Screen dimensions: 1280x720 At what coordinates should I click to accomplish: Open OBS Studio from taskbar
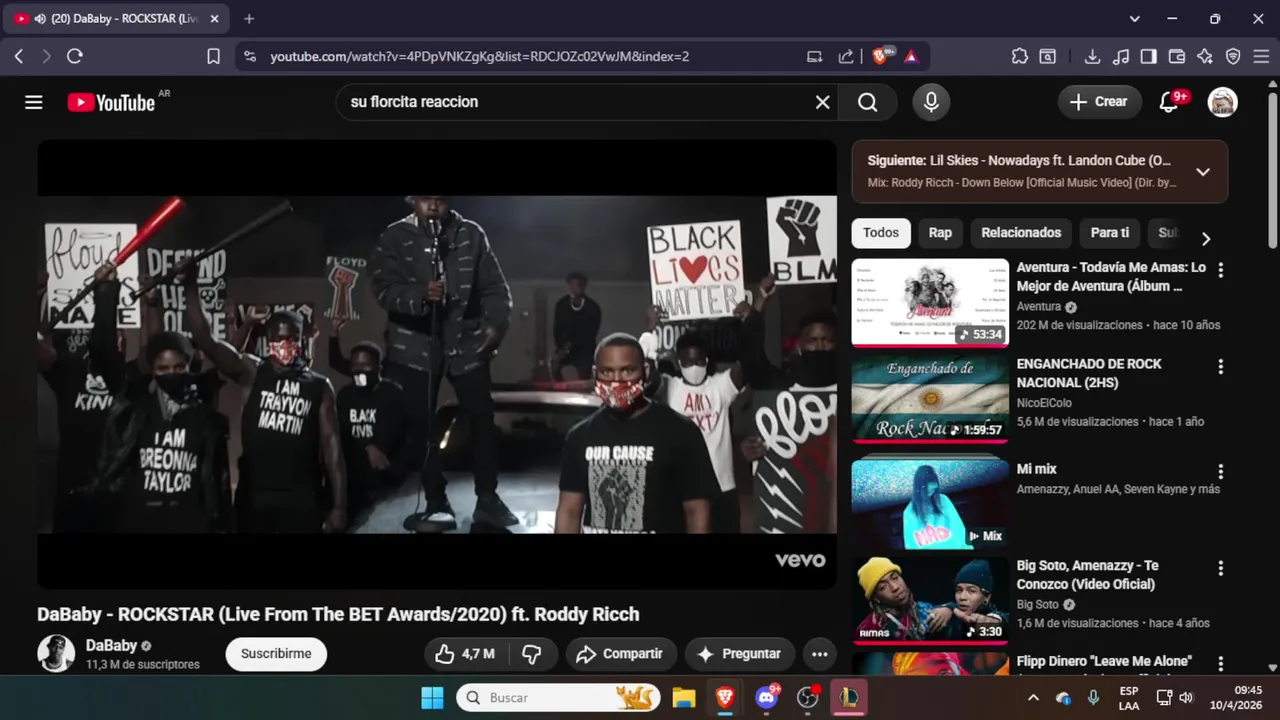click(808, 698)
